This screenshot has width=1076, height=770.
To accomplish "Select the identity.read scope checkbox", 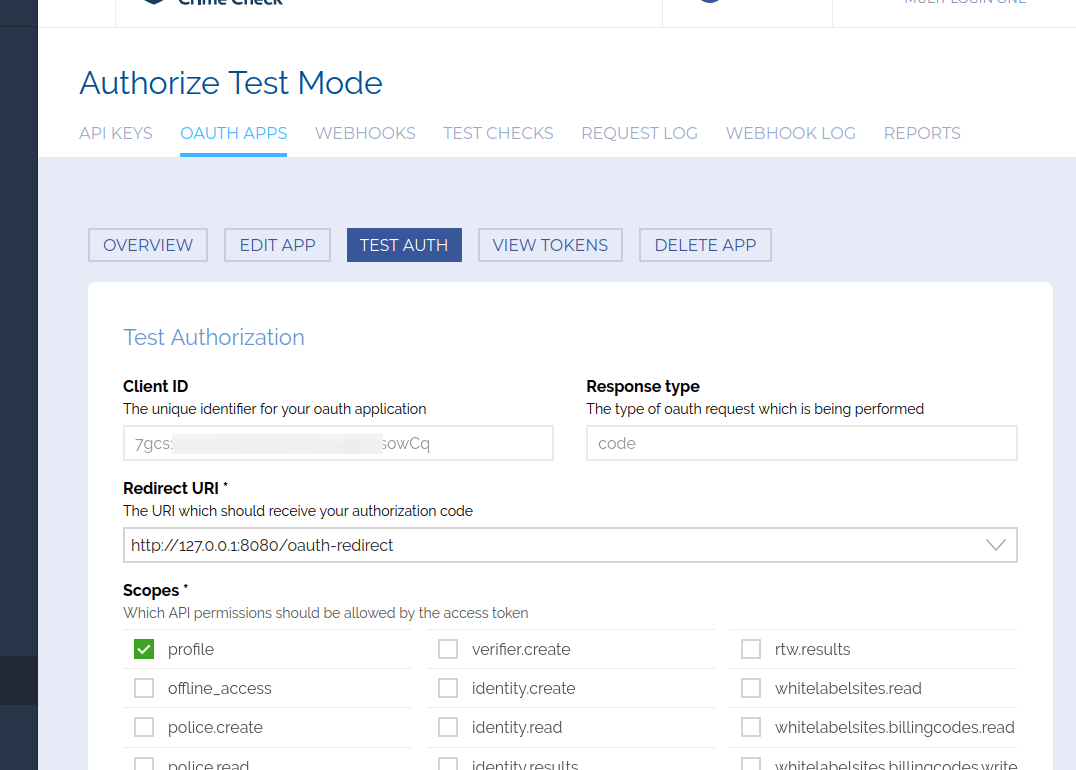I will coord(448,728).
